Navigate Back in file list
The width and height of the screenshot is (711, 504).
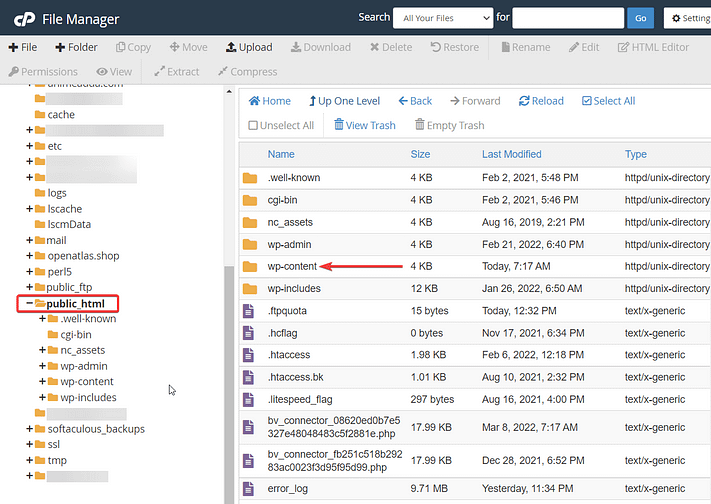tap(415, 101)
